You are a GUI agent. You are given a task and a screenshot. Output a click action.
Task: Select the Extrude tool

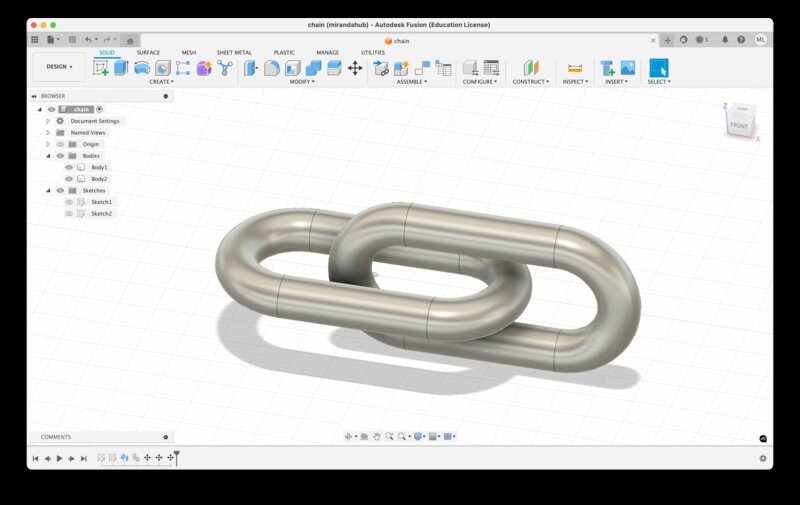[121, 68]
